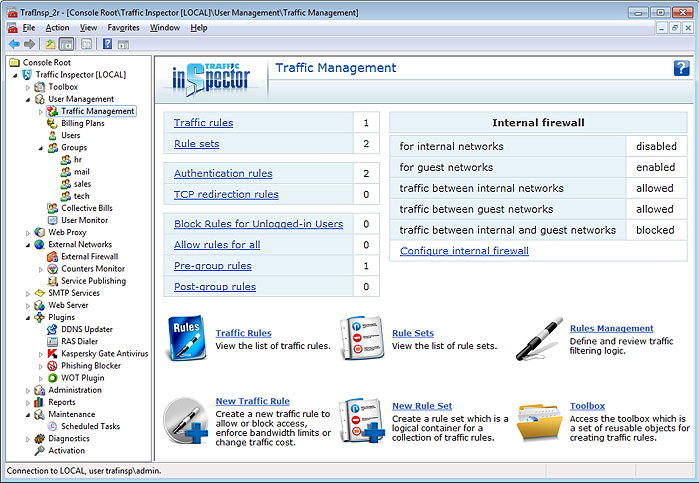Screen dimensions: 699x483
Task: Click the Scheduled Tasks clock icon
Action: (x=53, y=426)
